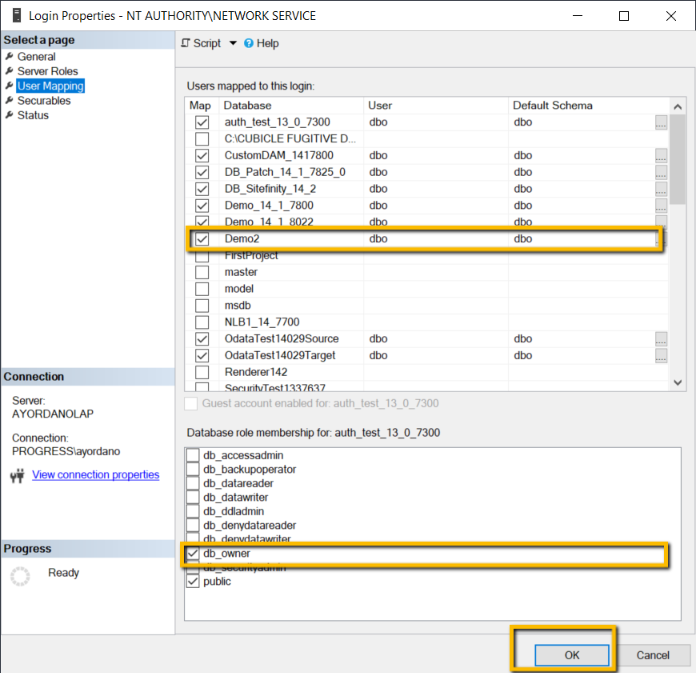The height and width of the screenshot is (673, 696).
Task: Open the Server Roles page
Action: pos(47,71)
